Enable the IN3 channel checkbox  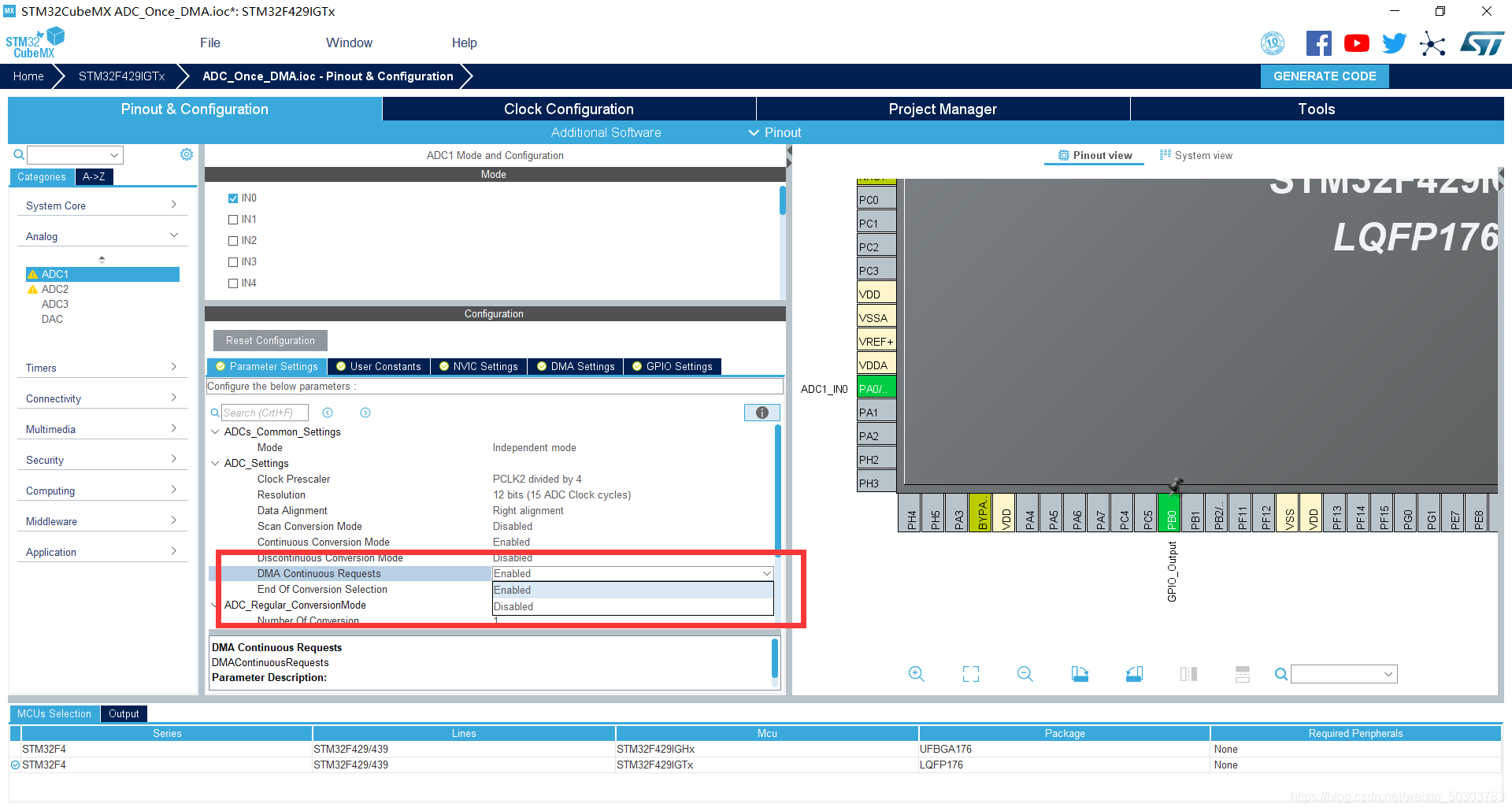coord(233,262)
